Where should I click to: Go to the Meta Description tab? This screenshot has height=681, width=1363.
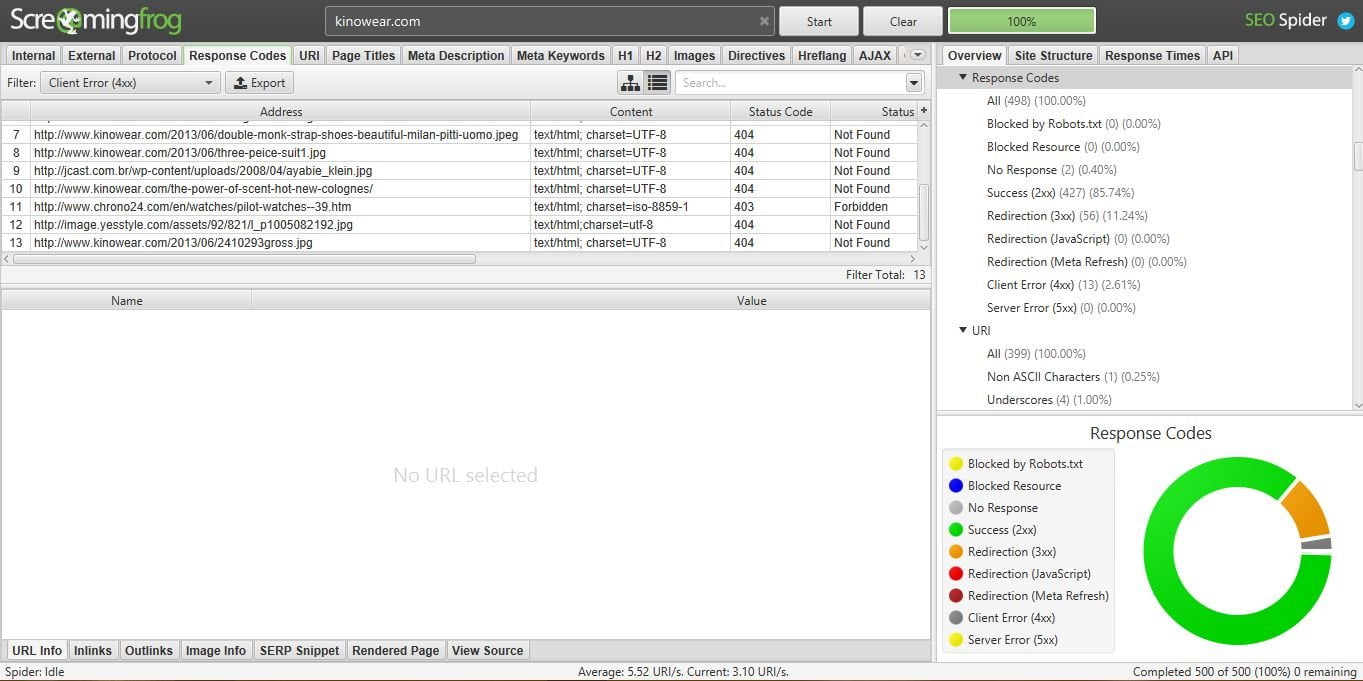[456, 56]
